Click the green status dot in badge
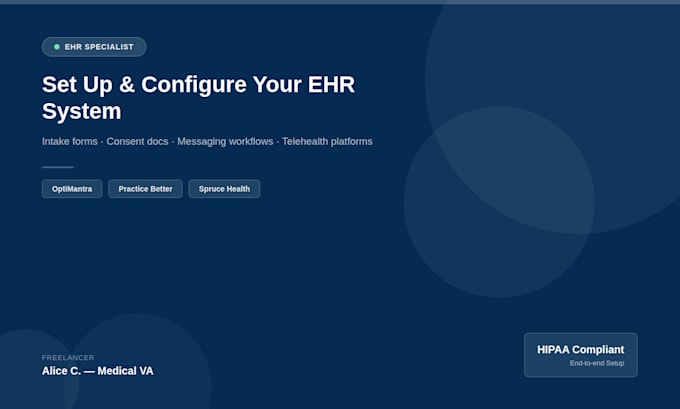680x409 pixels. [57, 47]
